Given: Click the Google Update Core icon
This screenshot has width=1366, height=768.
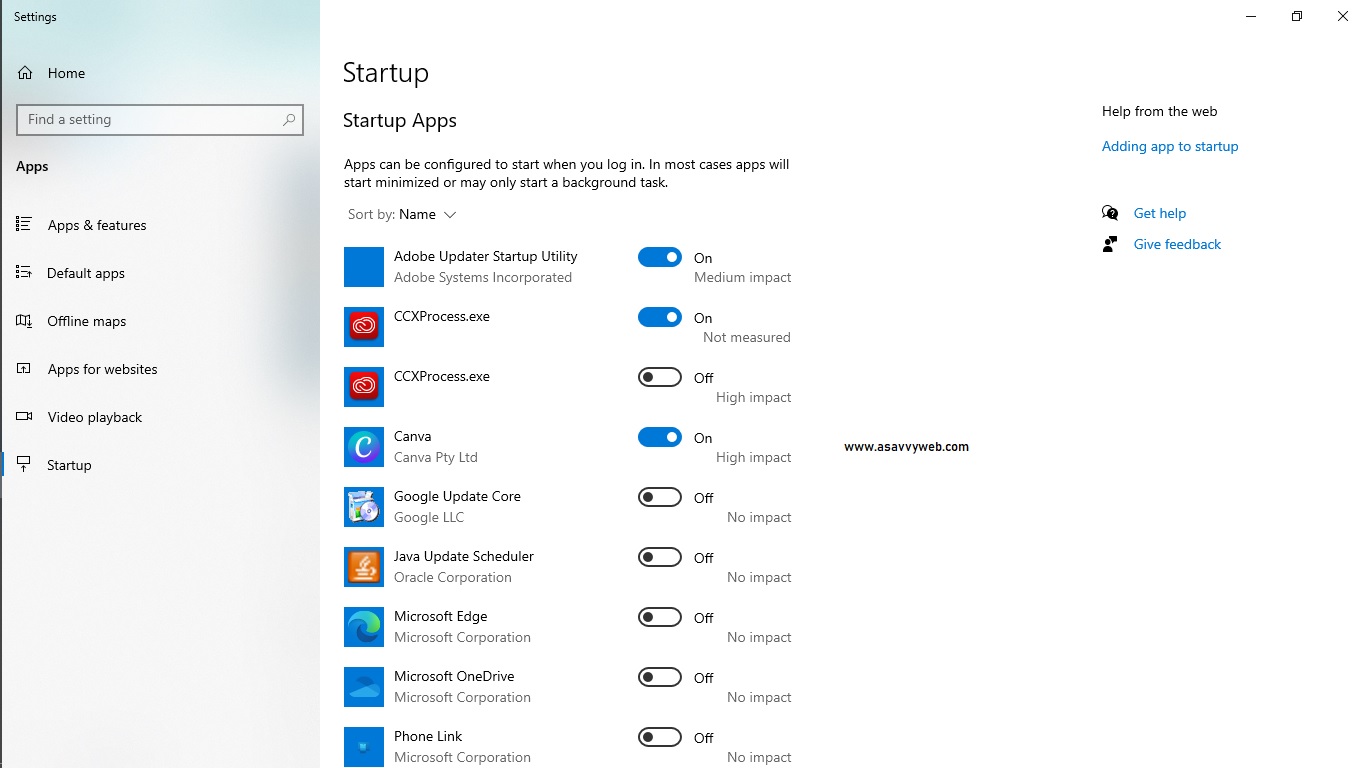Looking at the screenshot, I should point(364,507).
